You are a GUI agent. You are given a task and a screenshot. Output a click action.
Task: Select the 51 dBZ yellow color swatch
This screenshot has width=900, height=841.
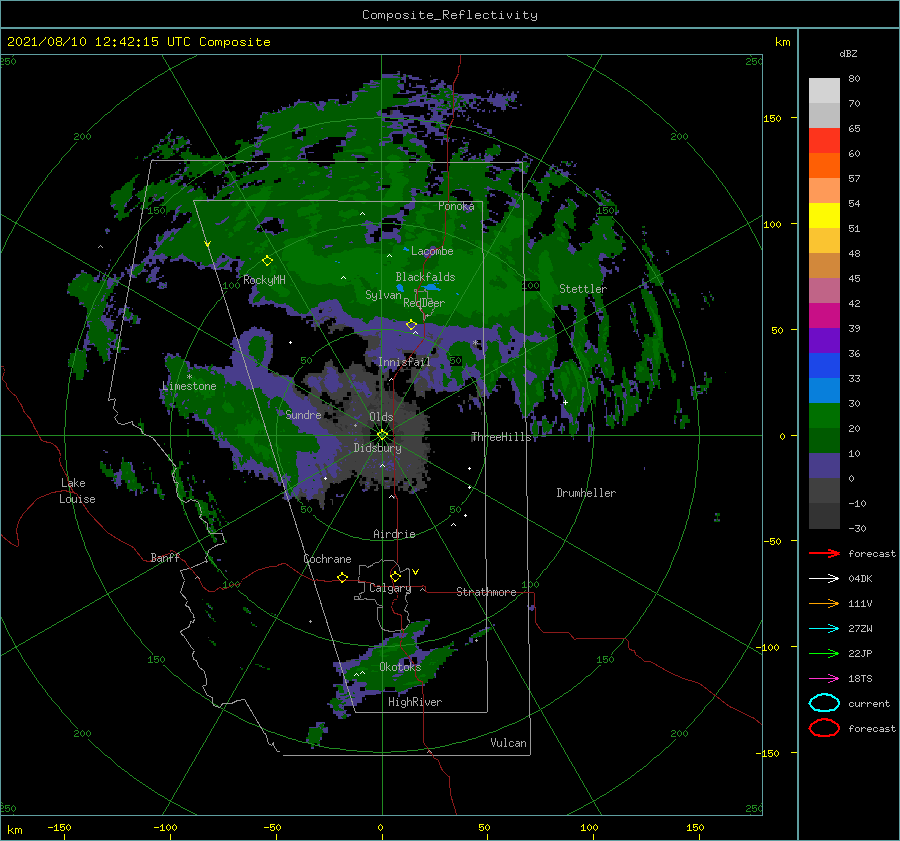[824, 216]
